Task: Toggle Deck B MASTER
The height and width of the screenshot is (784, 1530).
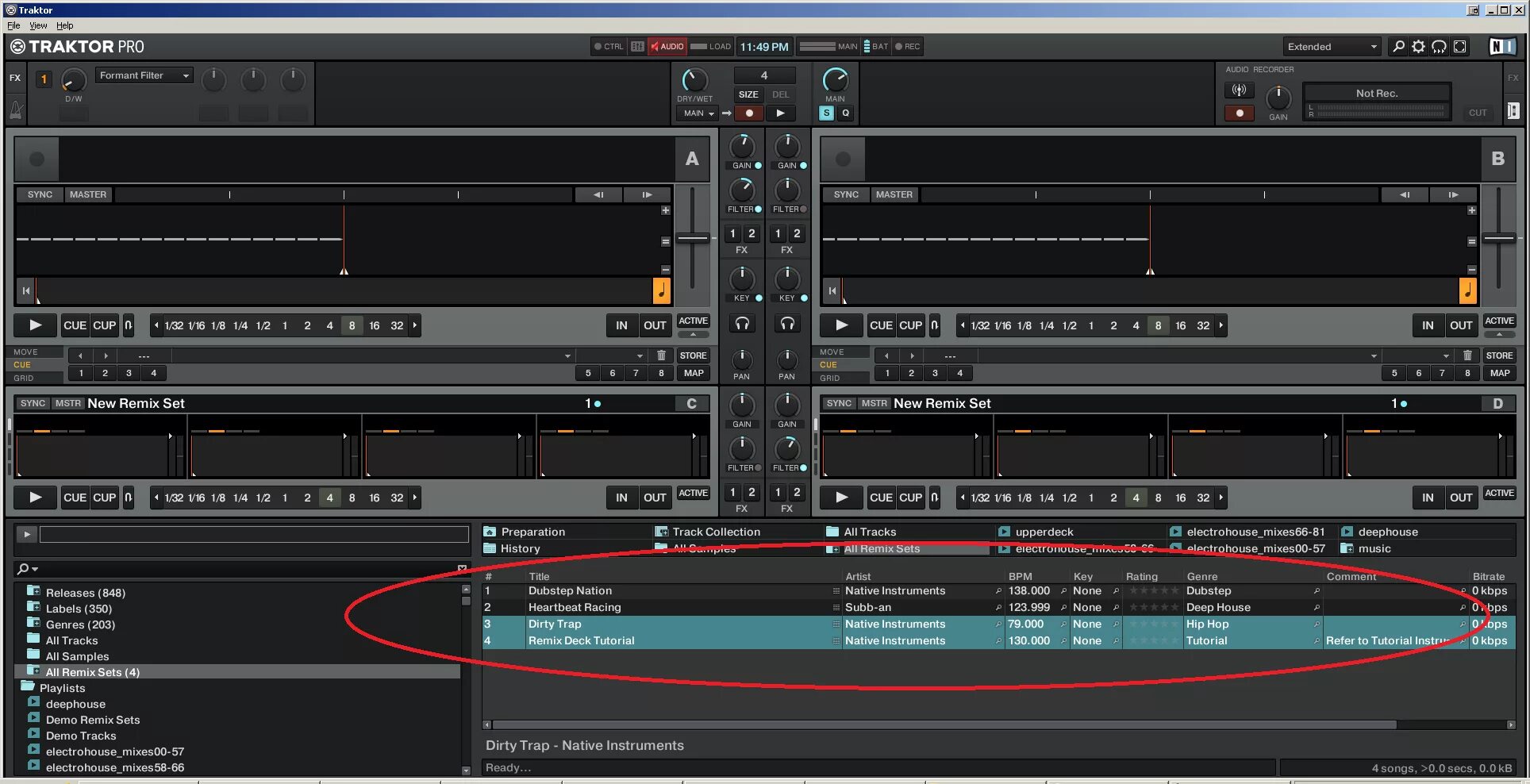Action: click(x=894, y=194)
